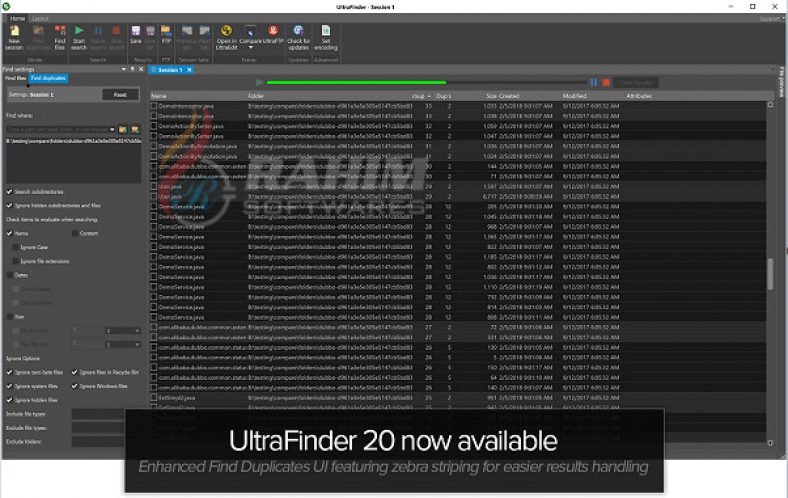The image size is (788, 498).
Task: Click the Save all ribbon icon
Action: pos(150,37)
